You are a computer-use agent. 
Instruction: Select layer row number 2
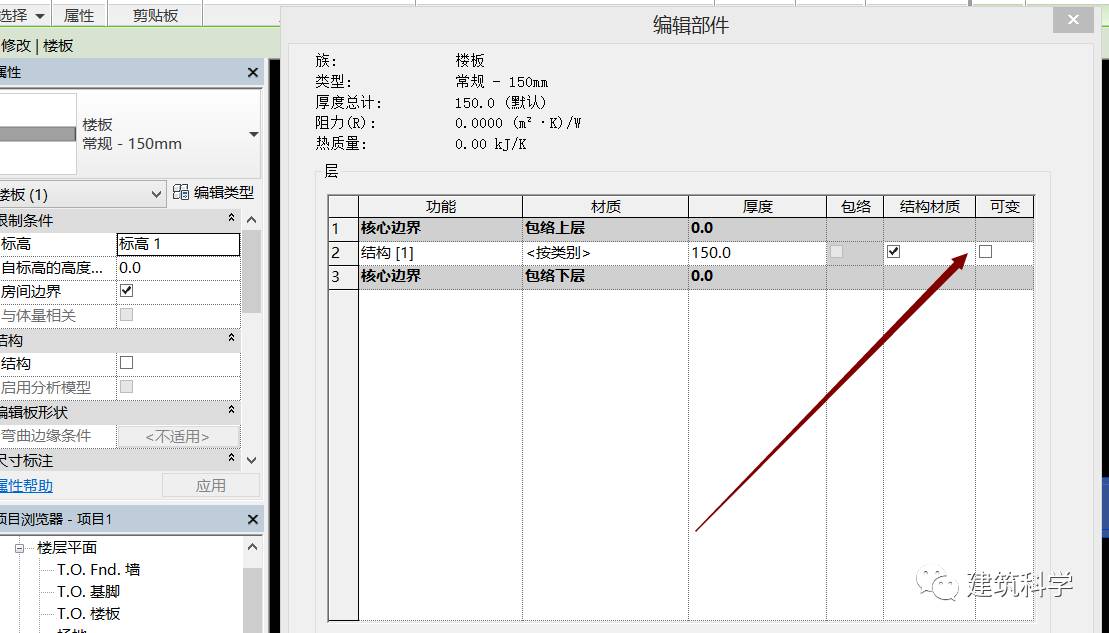(343, 252)
